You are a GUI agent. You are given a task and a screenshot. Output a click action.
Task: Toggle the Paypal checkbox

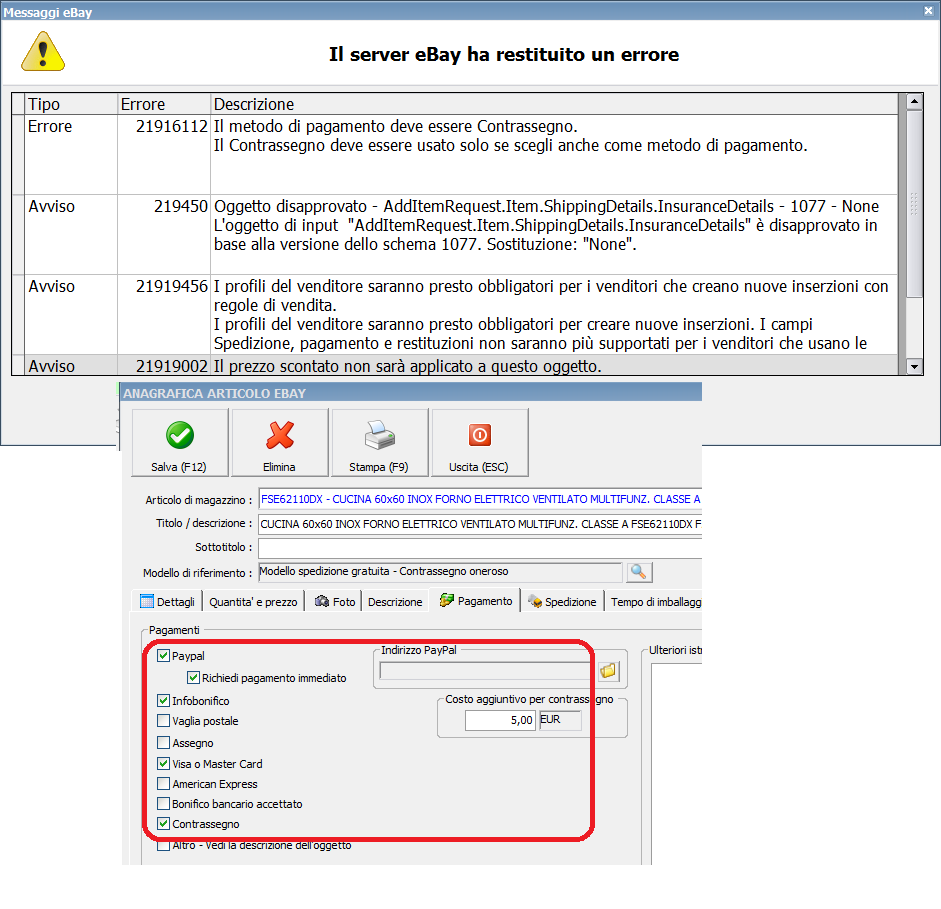(x=163, y=655)
